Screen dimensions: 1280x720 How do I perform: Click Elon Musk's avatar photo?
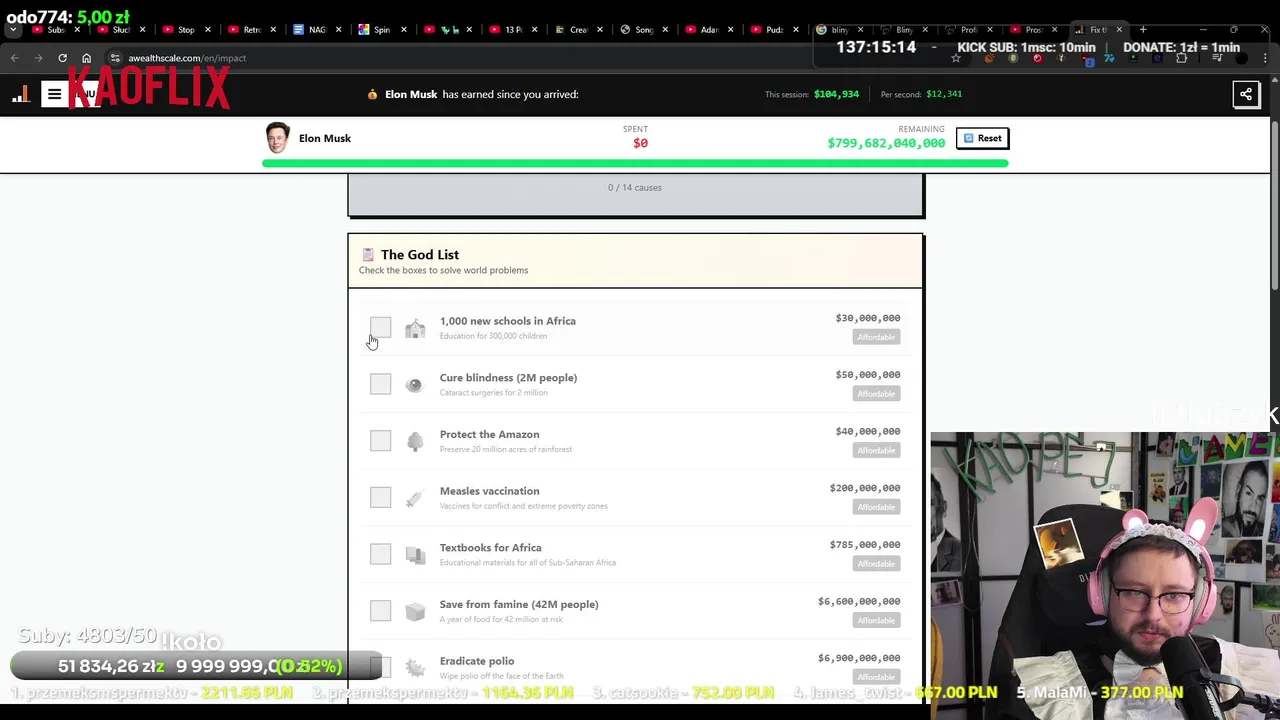(278, 138)
